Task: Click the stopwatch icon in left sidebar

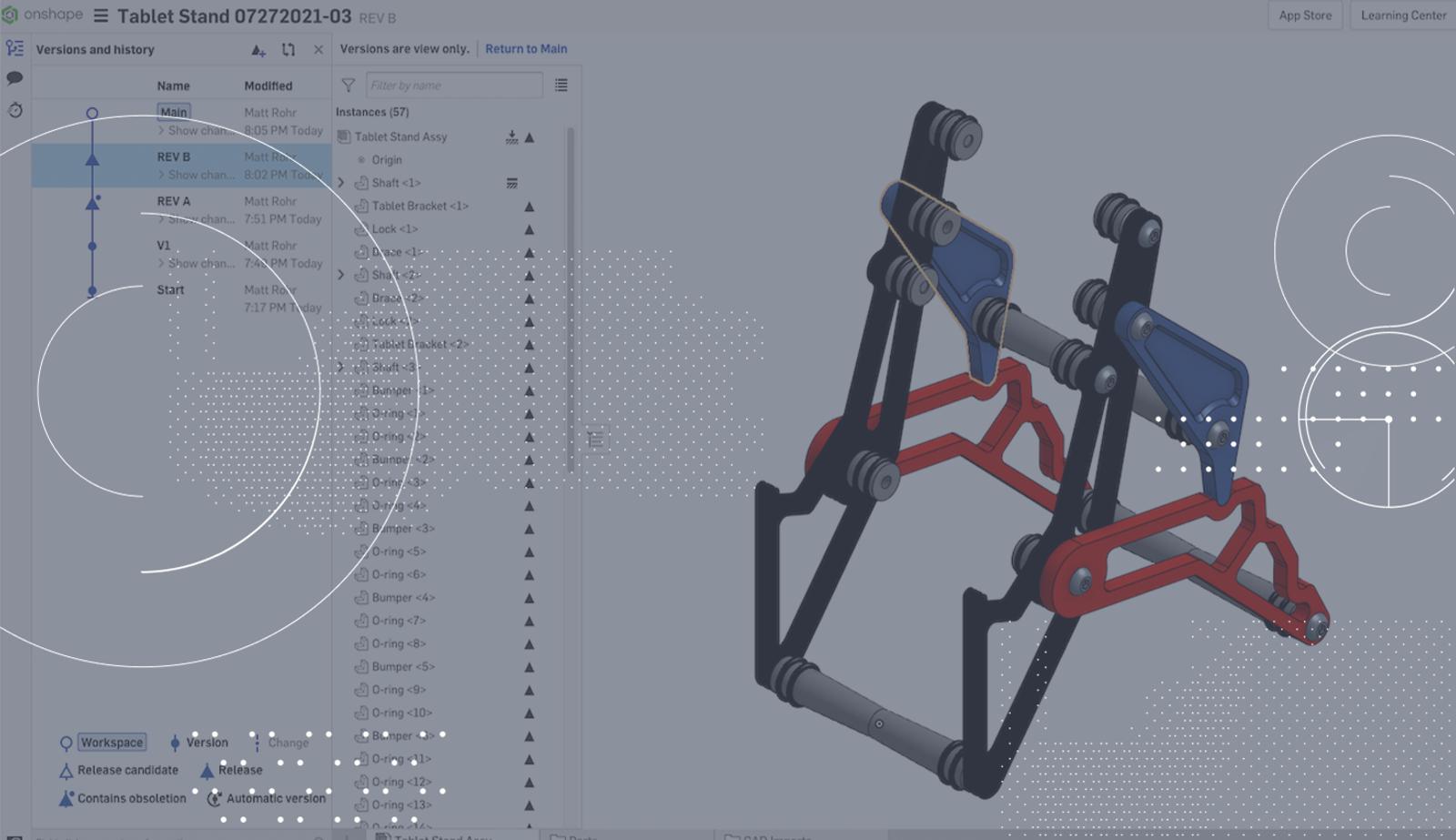Action: tap(15, 110)
